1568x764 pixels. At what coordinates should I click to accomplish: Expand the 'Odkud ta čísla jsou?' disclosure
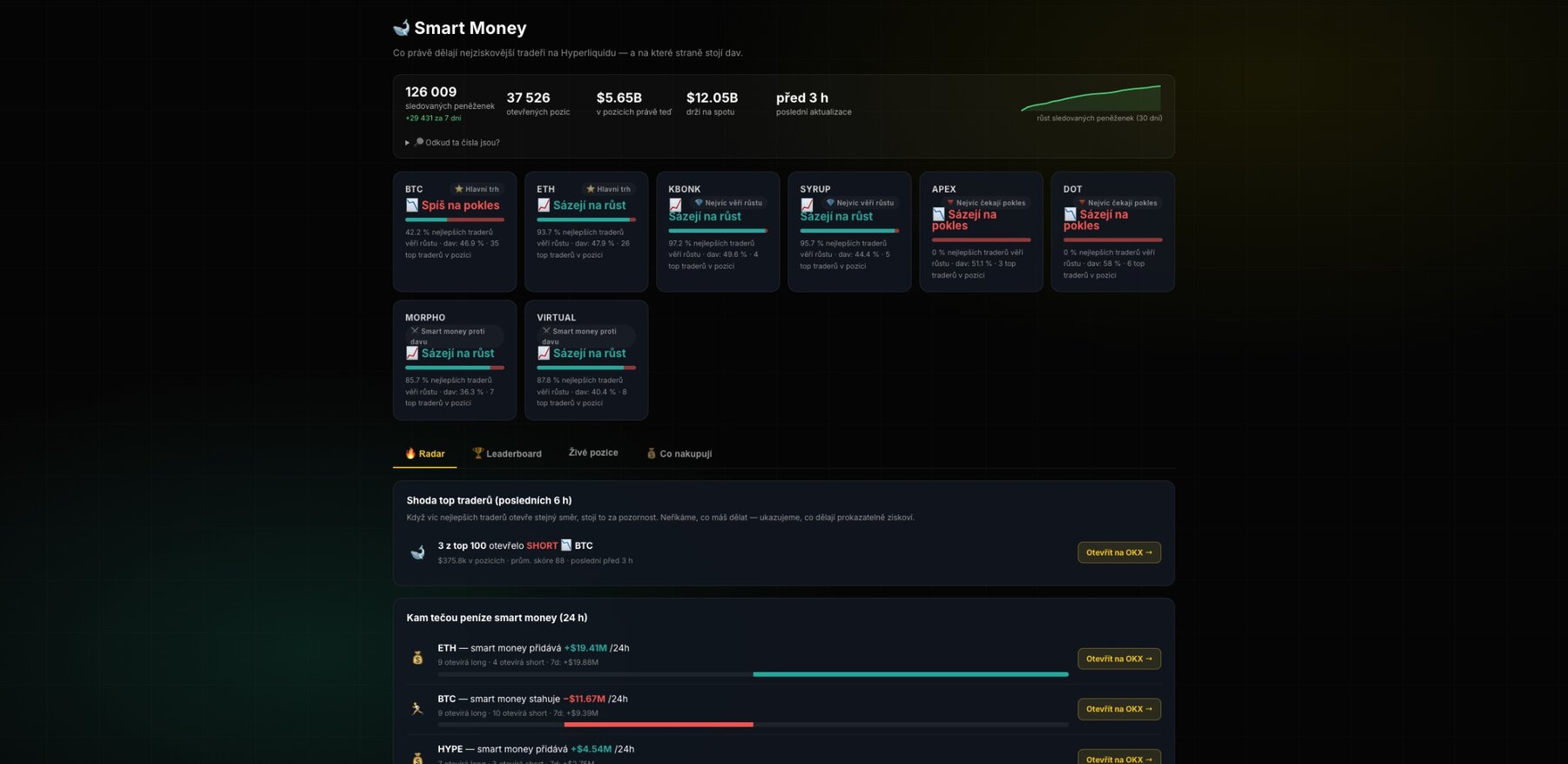pyautogui.click(x=452, y=142)
